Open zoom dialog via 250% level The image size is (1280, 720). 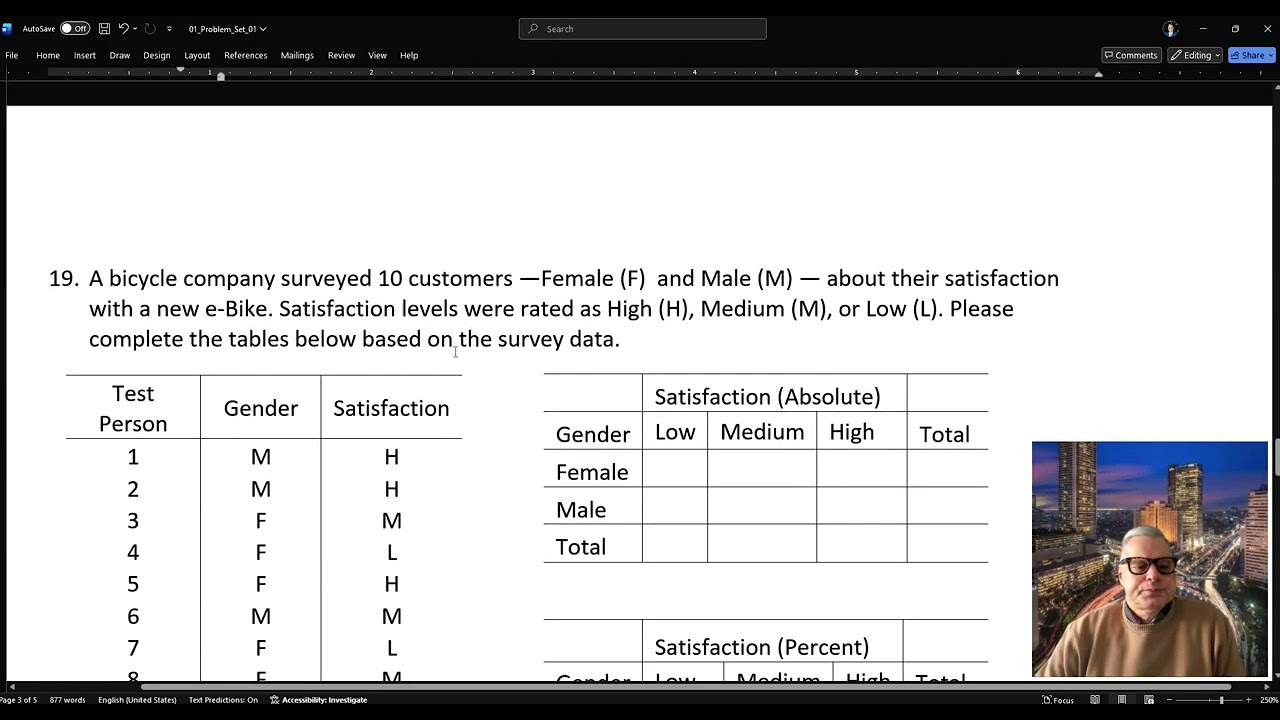point(1268,700)
